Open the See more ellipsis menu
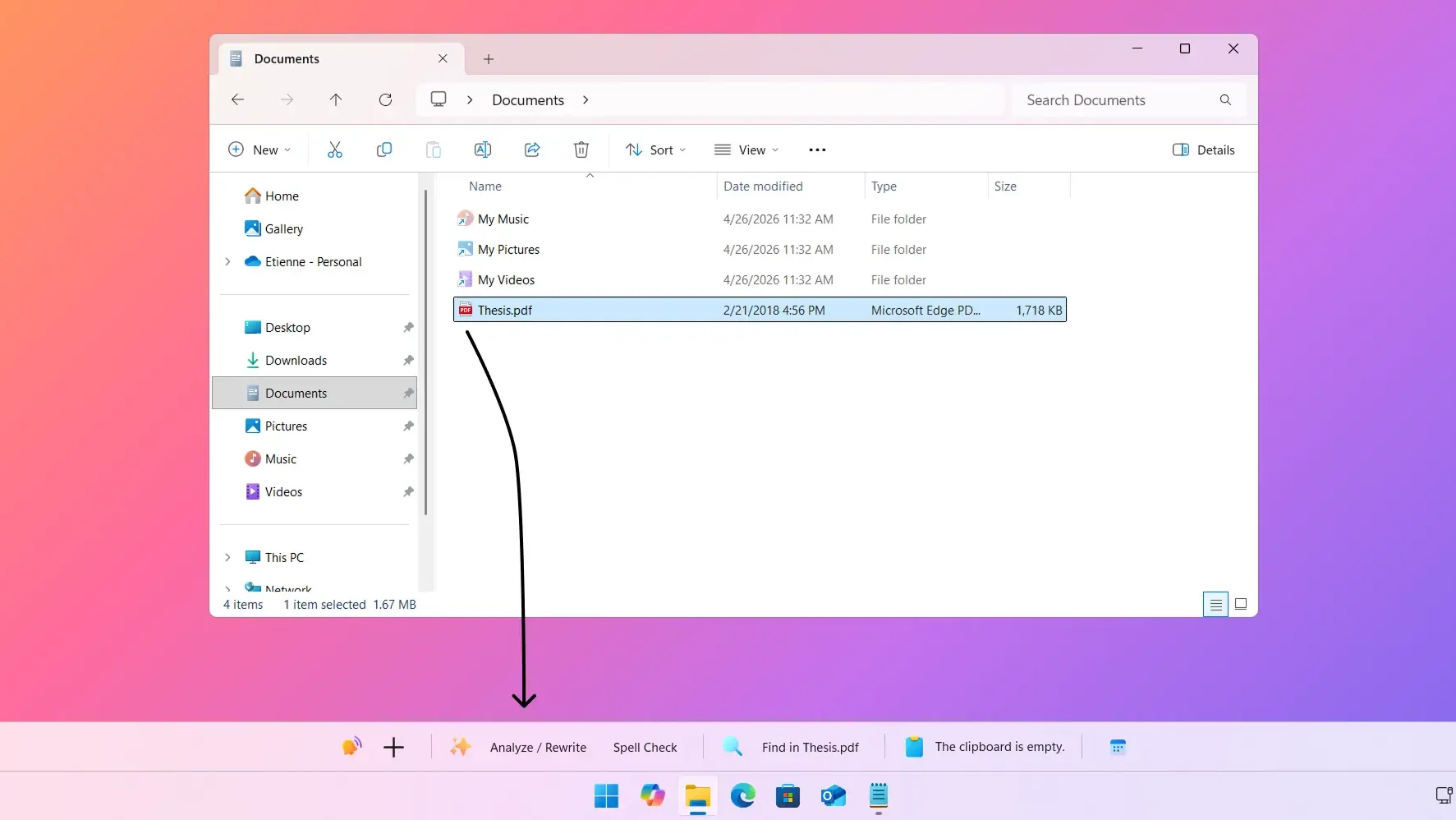This screenshot has width=1456, height=820. pos(817,150)
